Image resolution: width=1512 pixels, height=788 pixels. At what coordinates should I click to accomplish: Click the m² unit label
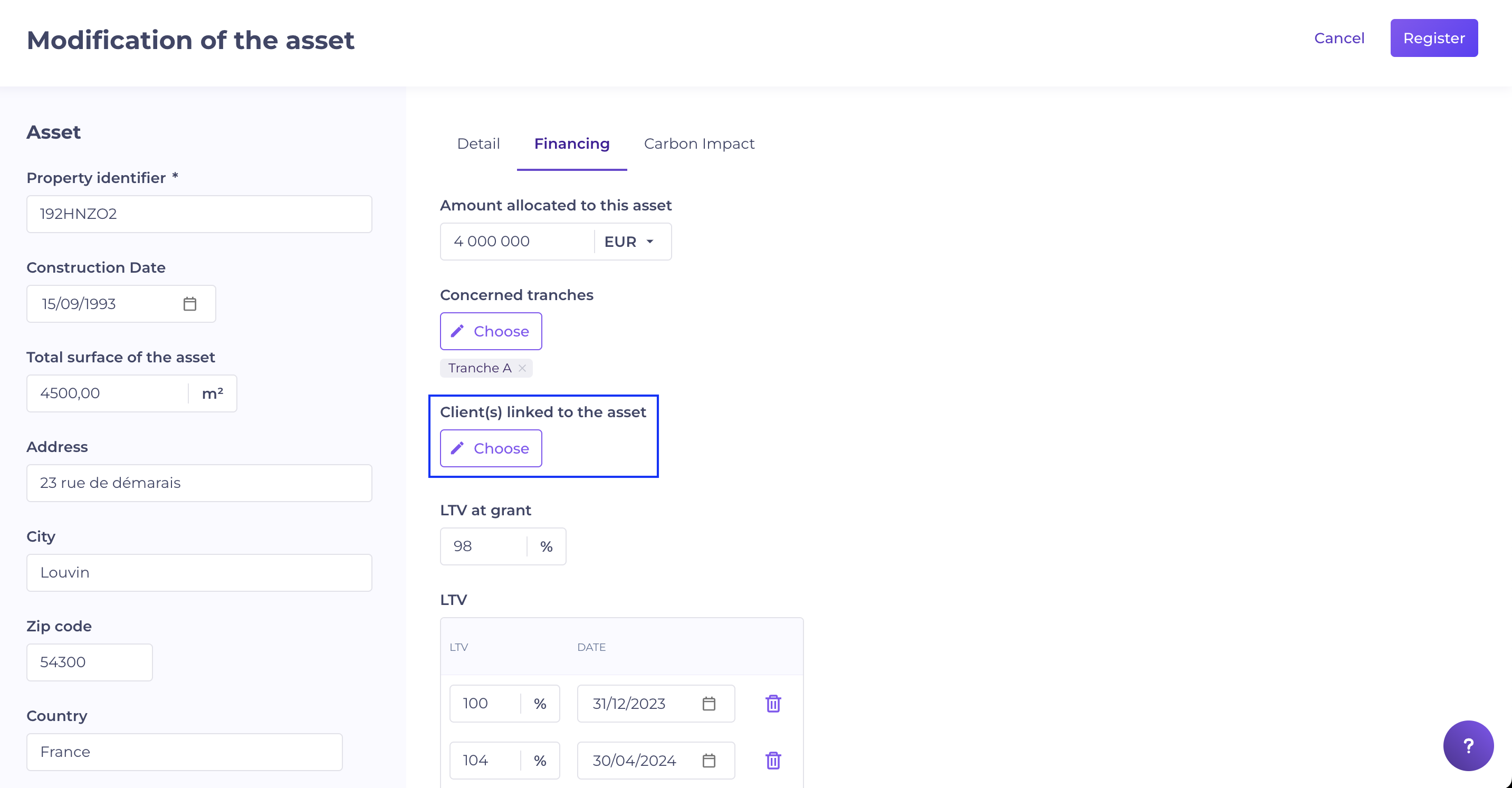(213, 393)
